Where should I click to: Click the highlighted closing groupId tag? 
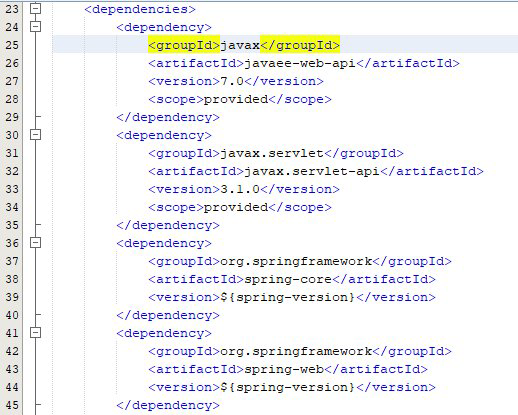click(300, 44)
